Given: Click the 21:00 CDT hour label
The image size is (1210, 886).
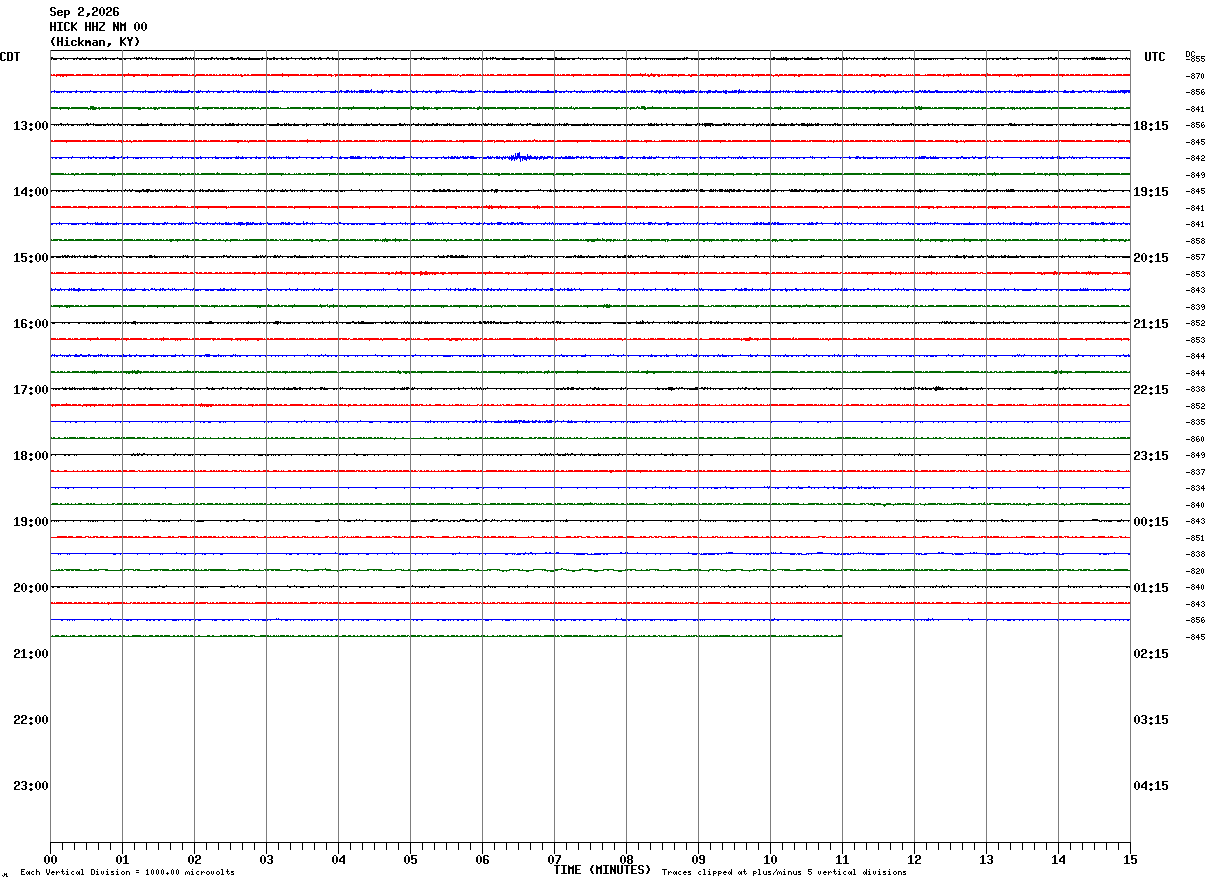Looking at the screenshot, I should [31, 654].
